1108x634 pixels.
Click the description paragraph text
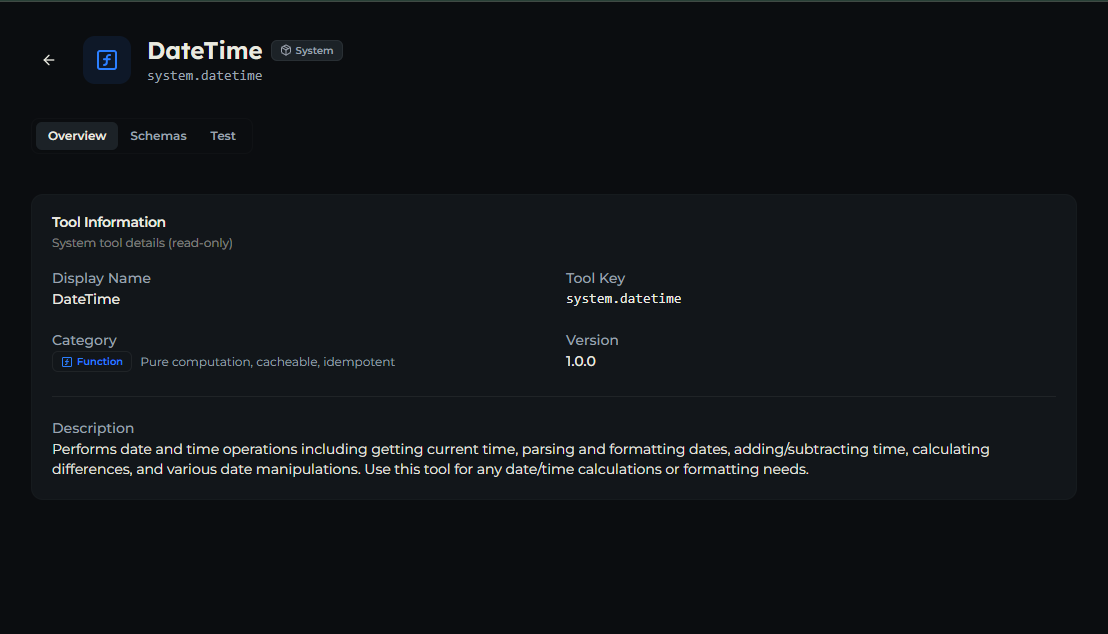[x=521, y=459]
